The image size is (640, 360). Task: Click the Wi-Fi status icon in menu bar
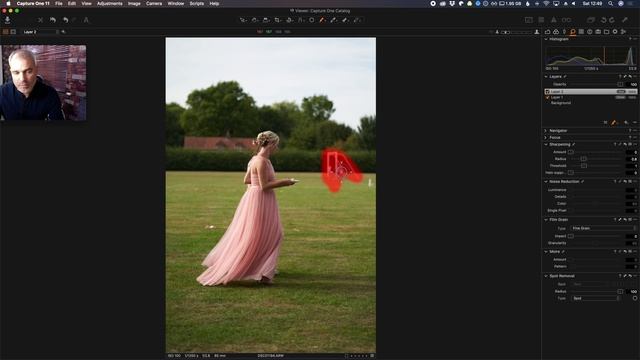(546, 3)
